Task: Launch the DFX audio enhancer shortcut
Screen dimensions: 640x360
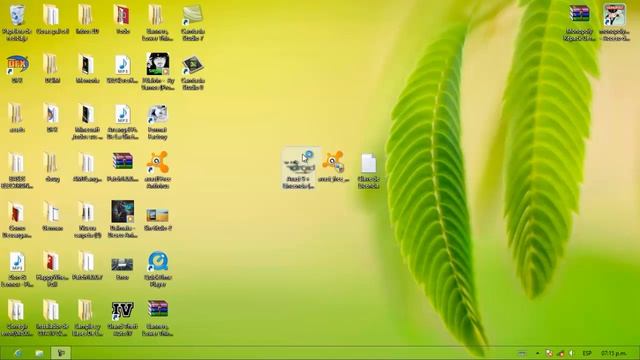Action: click(17, 69)
